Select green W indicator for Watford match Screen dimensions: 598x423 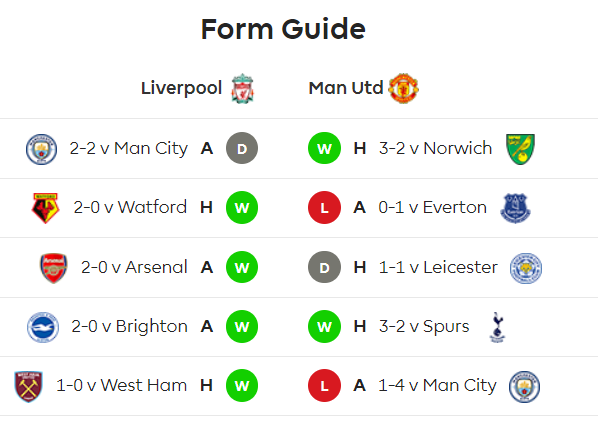pyautogui.click(x=242, y=207)
